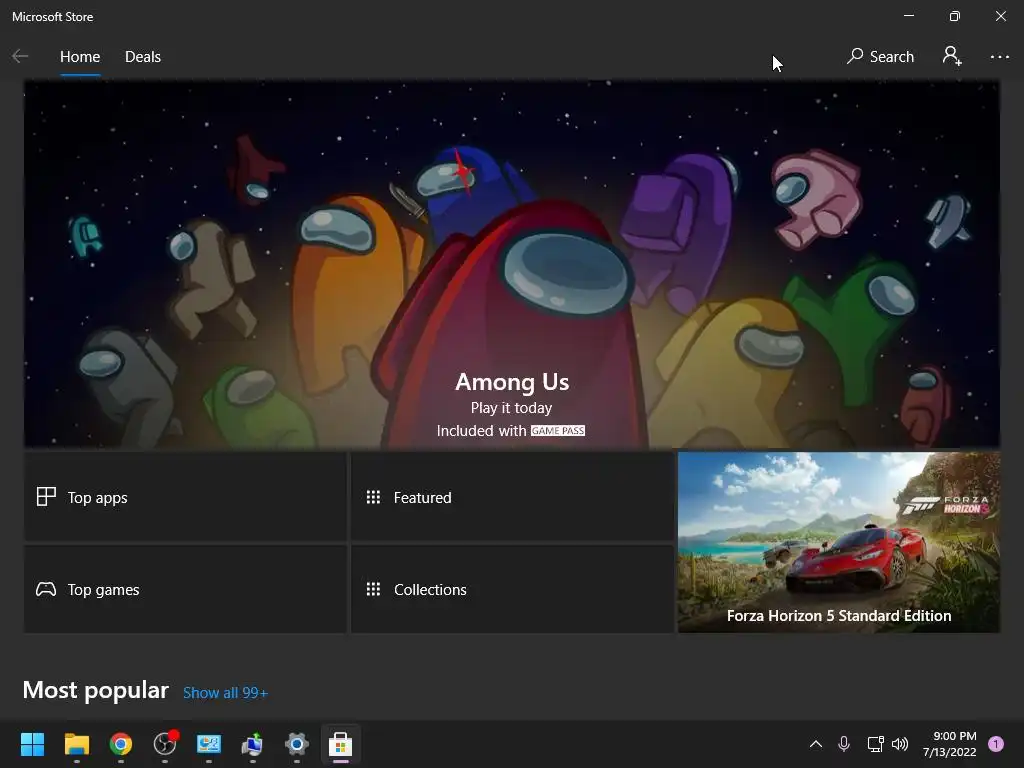The width and height of the screenshot is (1024, 768).
Task: Open Settings gear from the taskbar
Action: 296,744
